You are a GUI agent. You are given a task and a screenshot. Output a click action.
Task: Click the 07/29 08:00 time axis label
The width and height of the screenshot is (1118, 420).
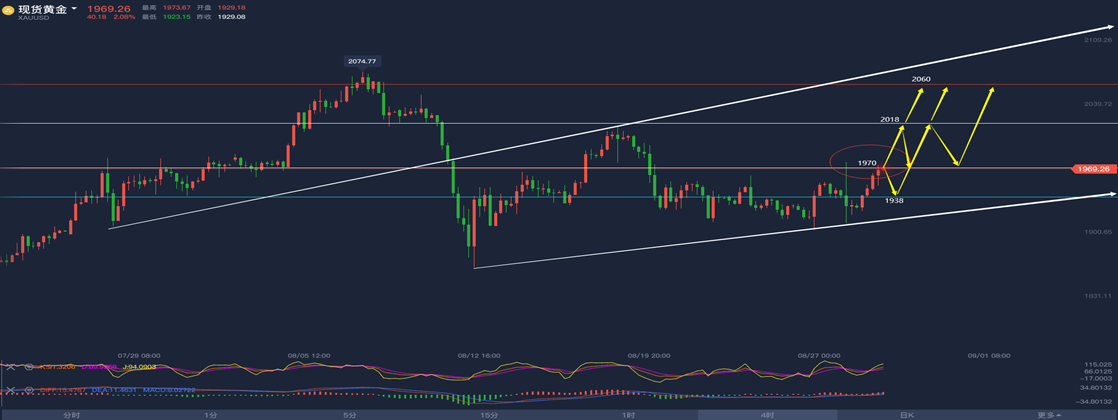coord(138,355)
